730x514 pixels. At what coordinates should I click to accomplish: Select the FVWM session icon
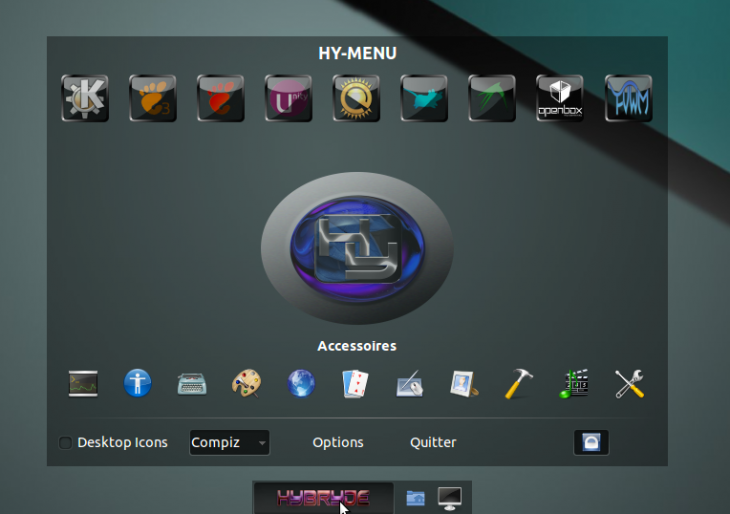pos(628,98)
